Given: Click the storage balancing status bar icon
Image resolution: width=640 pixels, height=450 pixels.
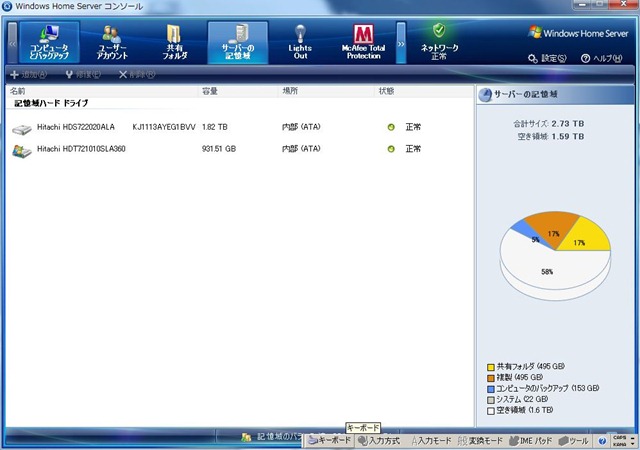Looking at the screenshot, I should (x=246, y=437).
